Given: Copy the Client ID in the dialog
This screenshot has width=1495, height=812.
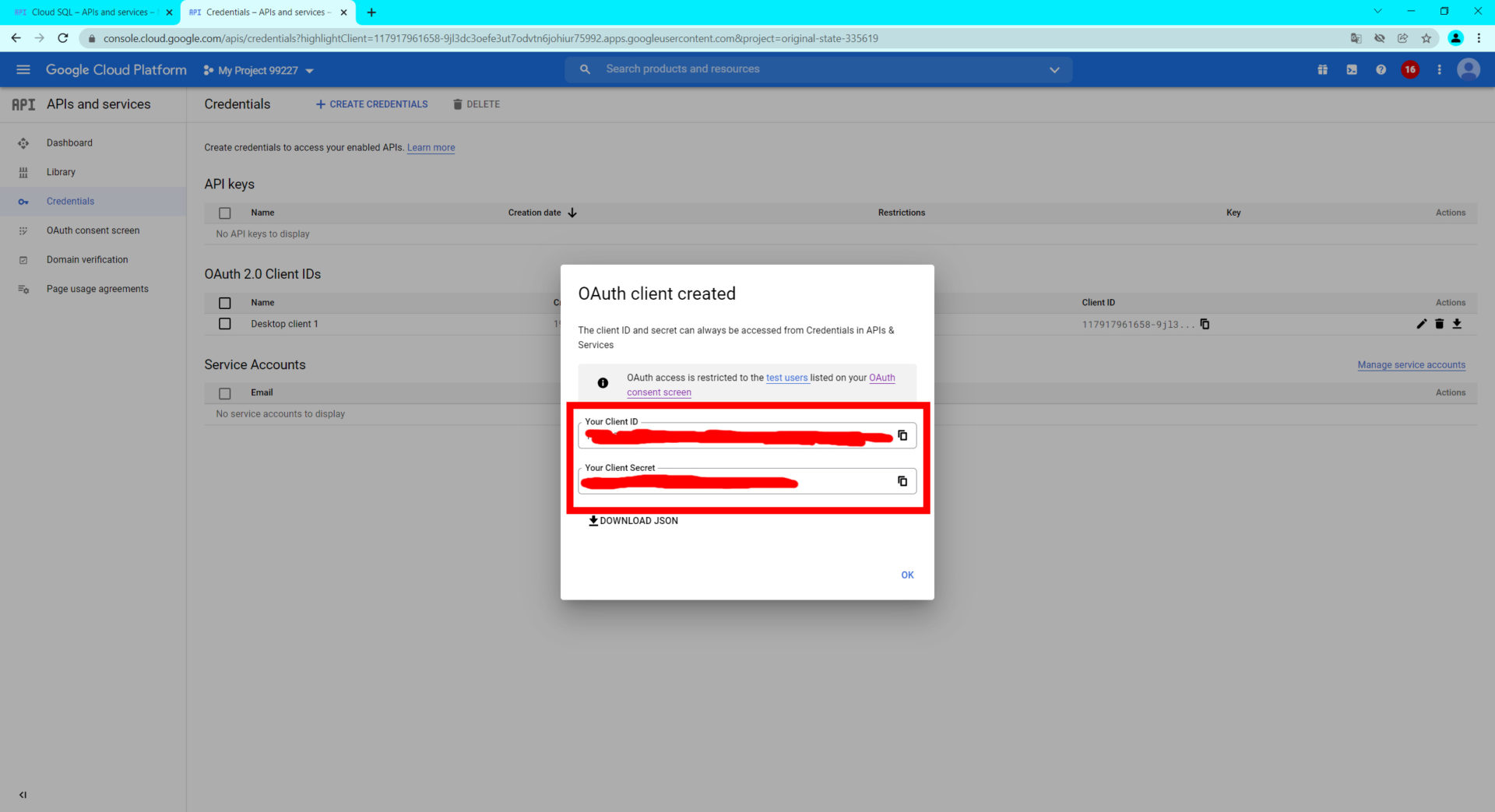Looking at the screenshot, I should click(x=902, y=435).
